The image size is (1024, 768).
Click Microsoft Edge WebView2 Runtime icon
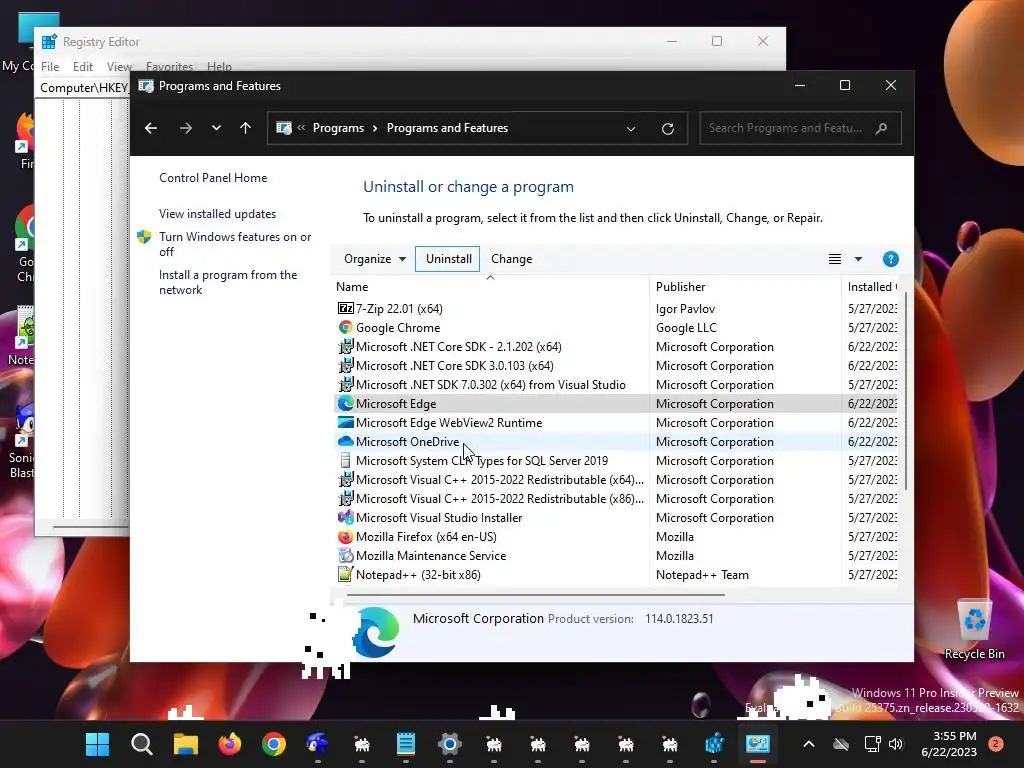pos(345,423)
